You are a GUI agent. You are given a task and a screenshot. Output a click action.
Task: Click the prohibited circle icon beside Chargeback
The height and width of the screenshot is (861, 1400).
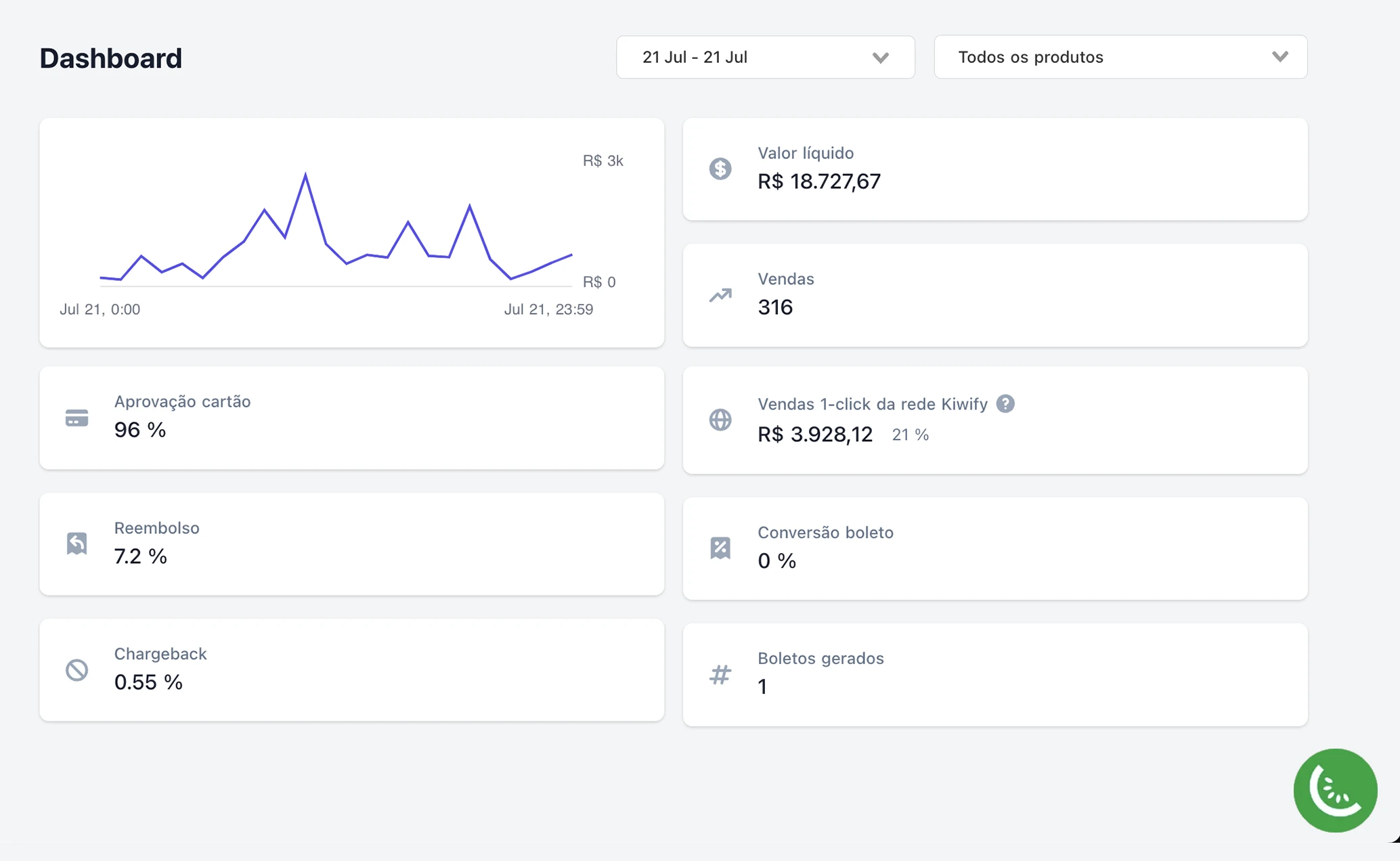pyautogui.click(x=76, y=669)
